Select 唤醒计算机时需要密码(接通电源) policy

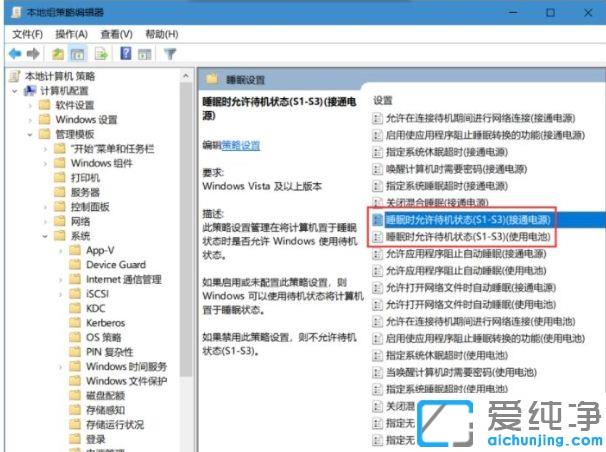[x=456, y=169]
